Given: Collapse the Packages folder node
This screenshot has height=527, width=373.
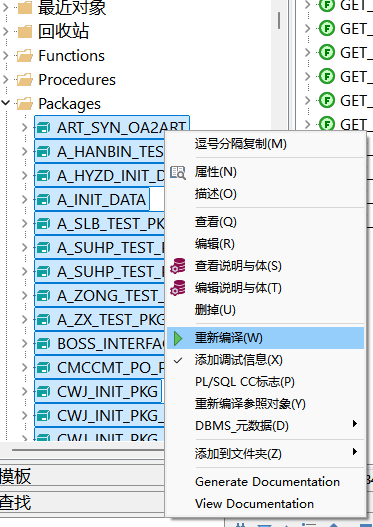Looking at the screenshot, I should click(5, 103).
